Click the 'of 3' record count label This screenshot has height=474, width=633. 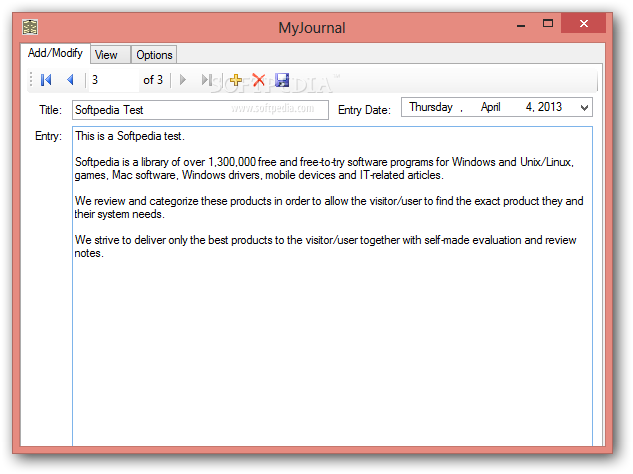[x=153, y=80]
